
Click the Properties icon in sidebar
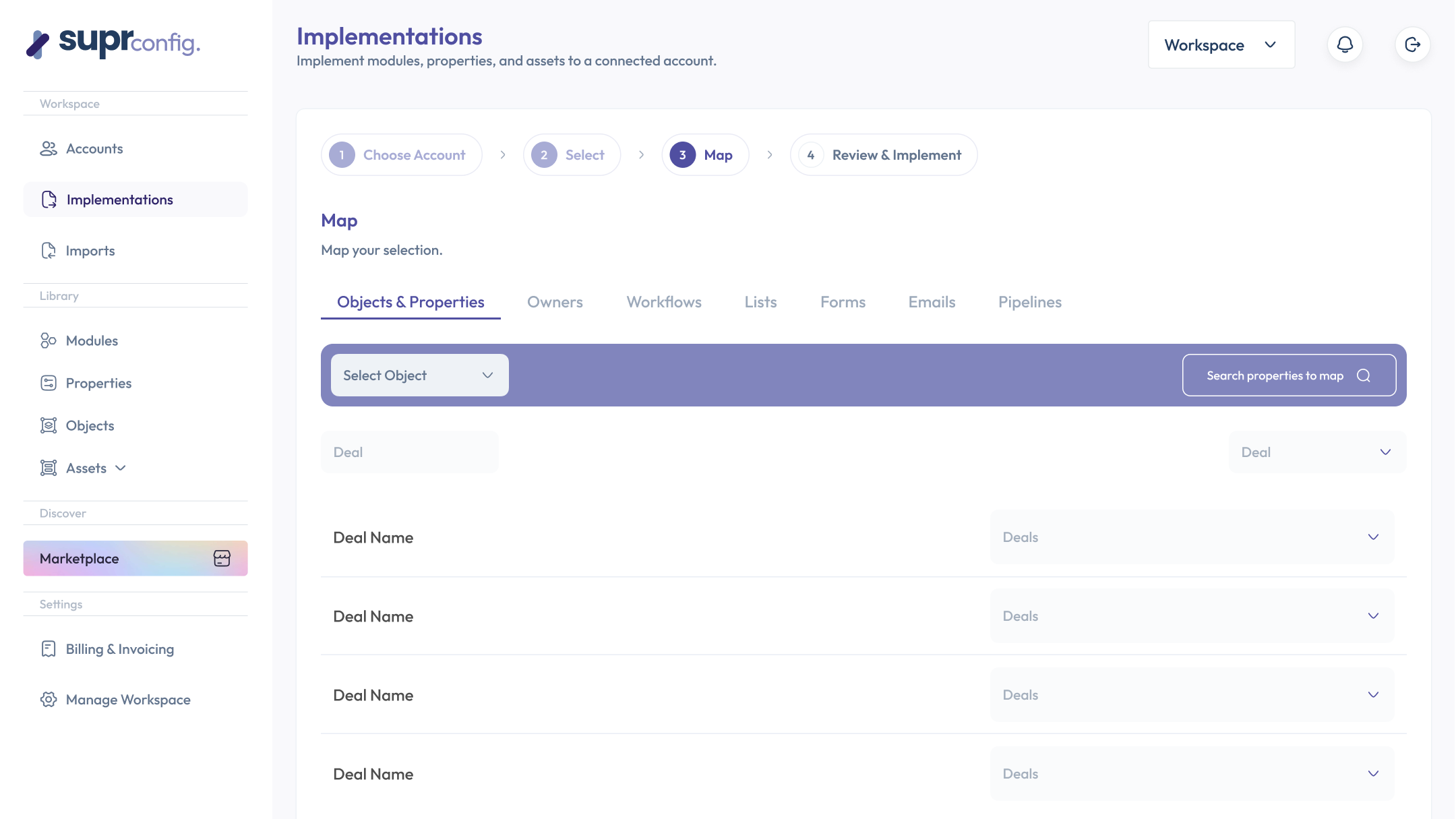point(49,383)
